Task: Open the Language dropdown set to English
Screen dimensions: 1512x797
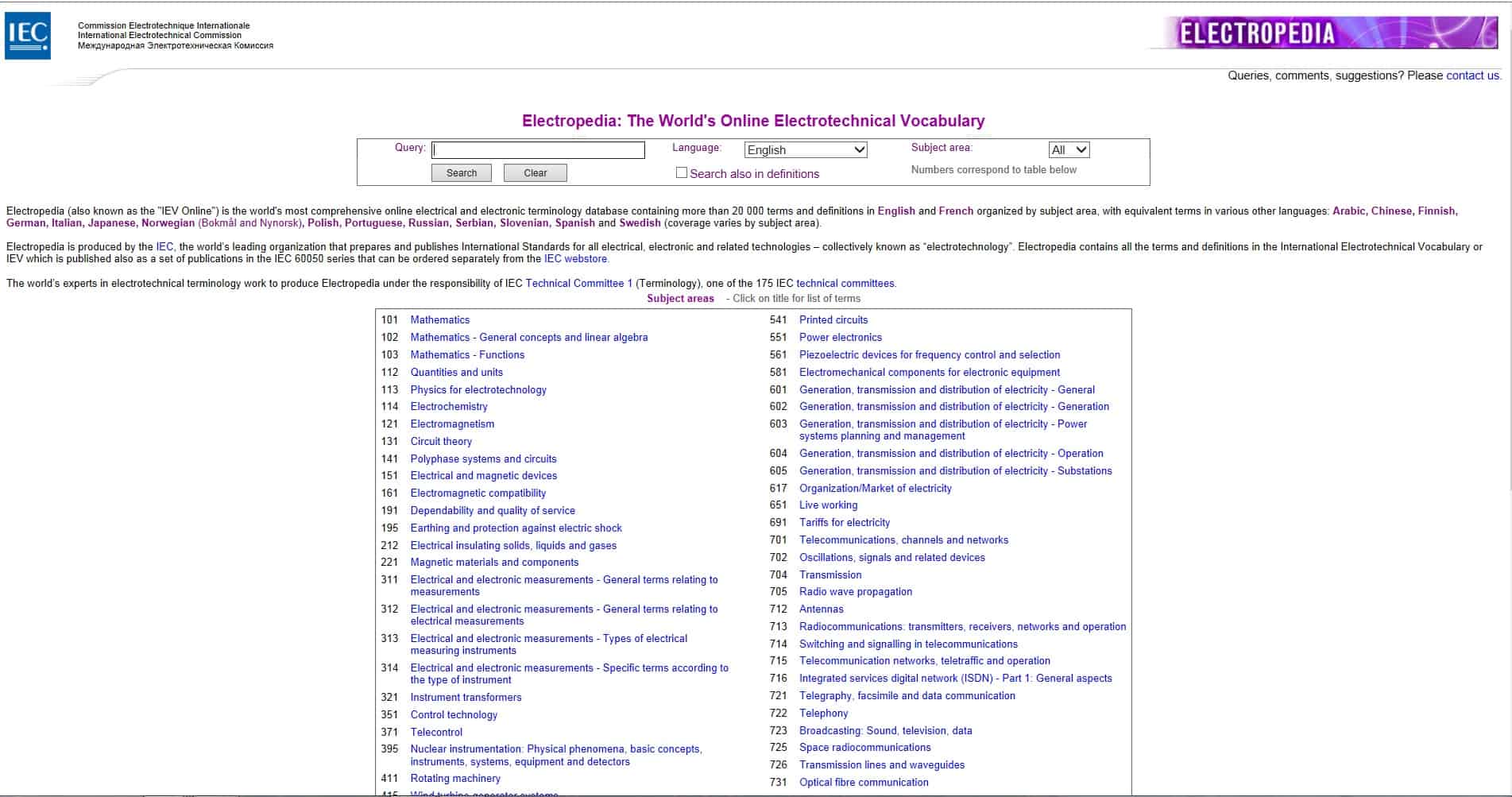Action: pos(806,149)
